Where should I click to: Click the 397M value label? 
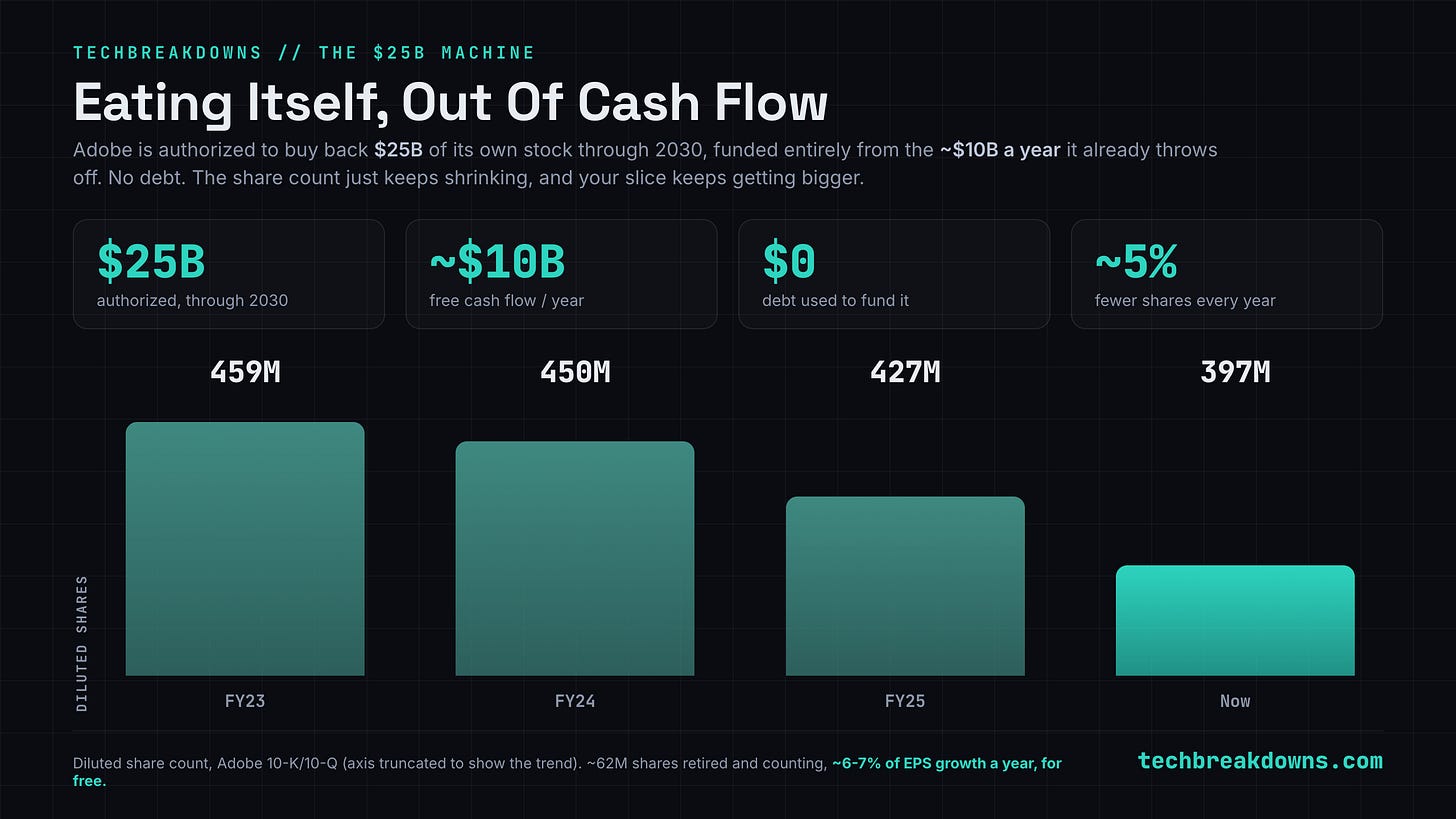1235,372
